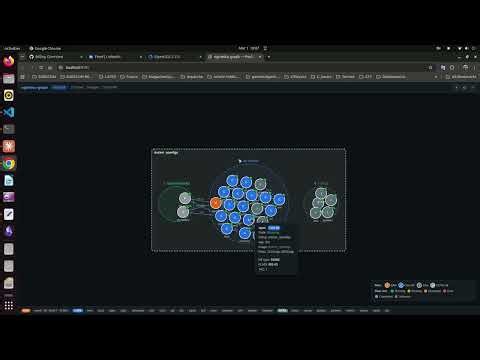This screenshot has width=480, height=360.
Task: Switch to the first Chrome tab with GitHub icon
Action: (x=56, y=57)
